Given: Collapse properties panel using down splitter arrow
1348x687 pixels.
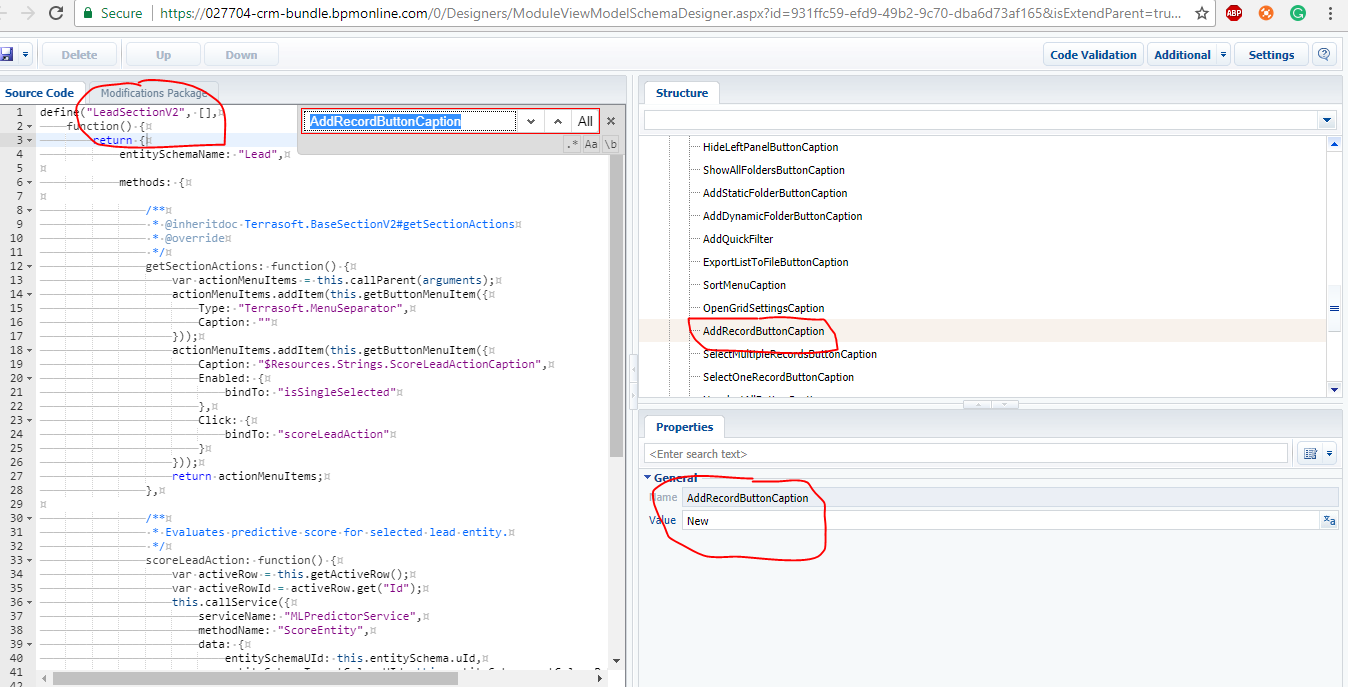Looking at the screenshot, I should click(x=1005, y=405).
